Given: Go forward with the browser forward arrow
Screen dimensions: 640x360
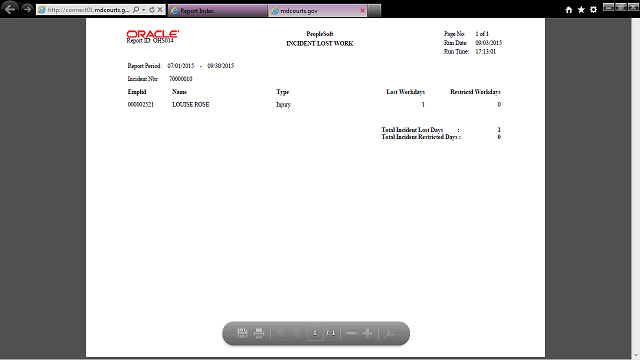Looking at the screenshot, I should click(27, 9).
